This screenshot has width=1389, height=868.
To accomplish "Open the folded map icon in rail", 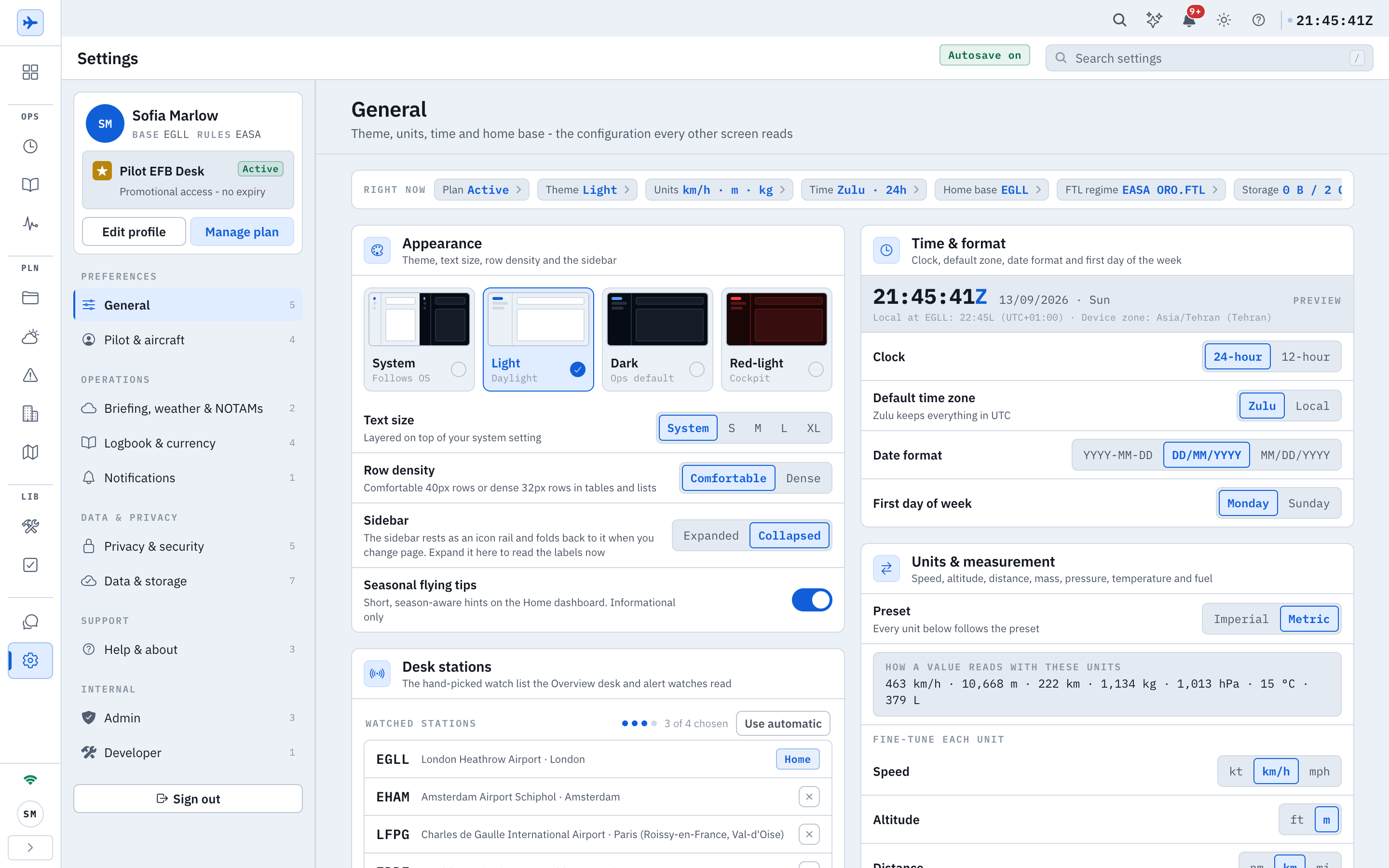I will [30, 452].
